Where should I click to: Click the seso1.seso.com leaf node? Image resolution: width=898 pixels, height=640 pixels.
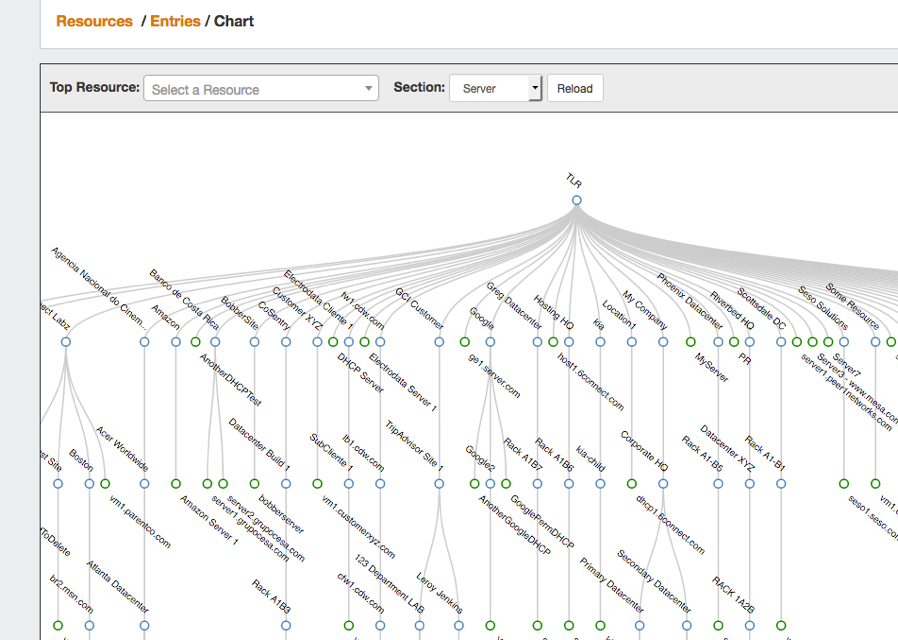844,484
